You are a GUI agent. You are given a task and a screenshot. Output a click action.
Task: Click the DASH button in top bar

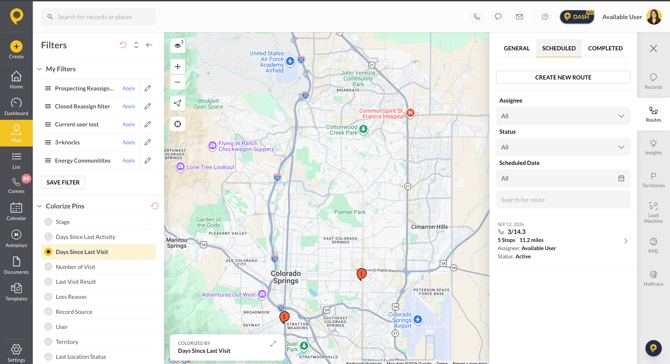(x=577, y=17)
